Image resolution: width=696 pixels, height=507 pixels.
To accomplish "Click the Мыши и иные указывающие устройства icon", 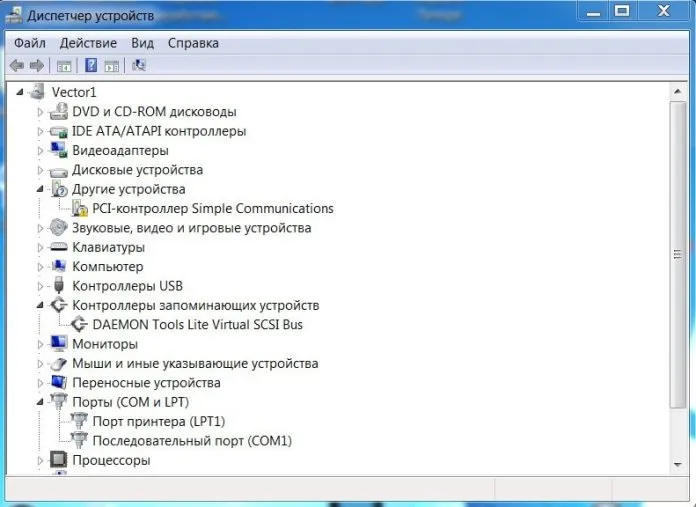I will (58, 364).
